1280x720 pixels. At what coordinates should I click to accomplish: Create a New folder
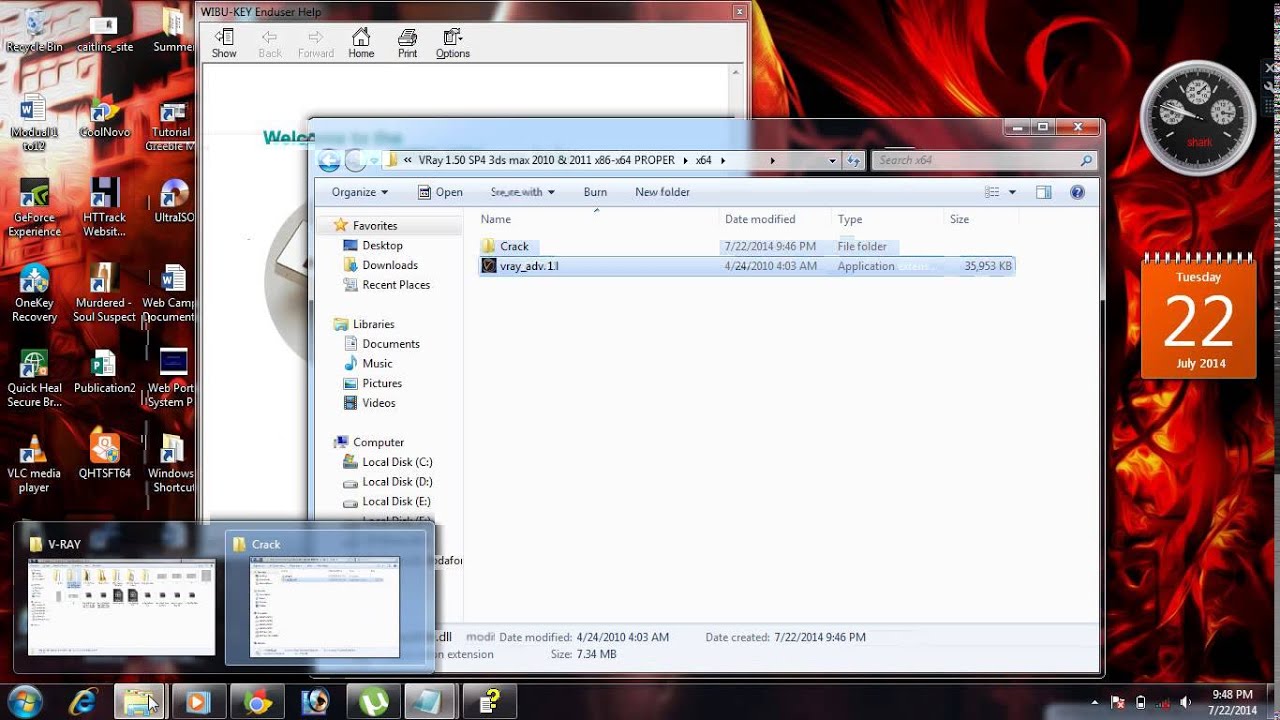662,192
